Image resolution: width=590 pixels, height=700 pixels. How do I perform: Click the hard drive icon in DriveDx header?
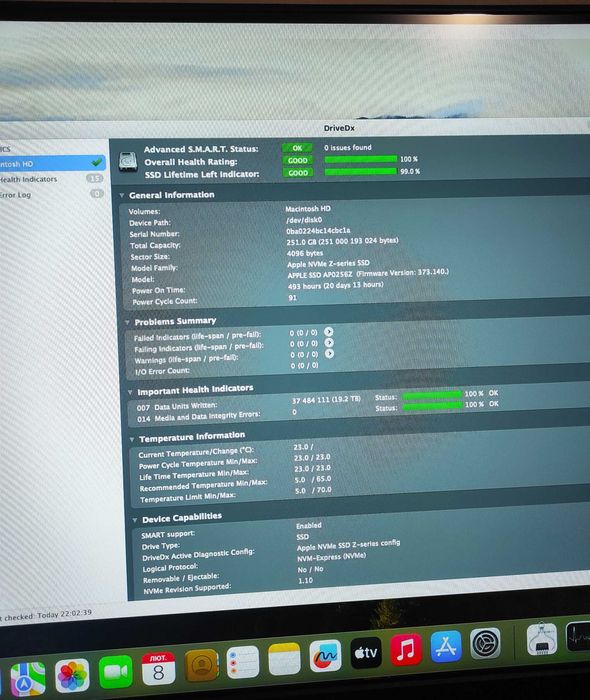coord(128,161)
